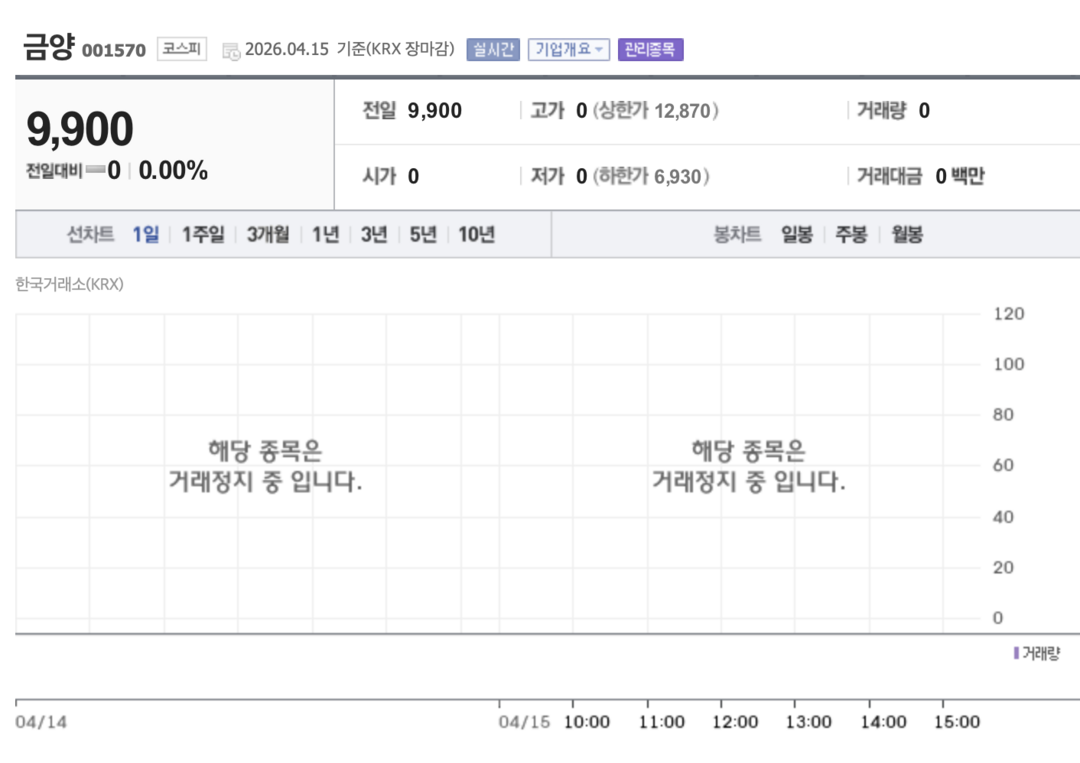This screenshot has width=1080, height=763.
Task: Click the 코스피 market badge
Action: (x=182, y=49)
